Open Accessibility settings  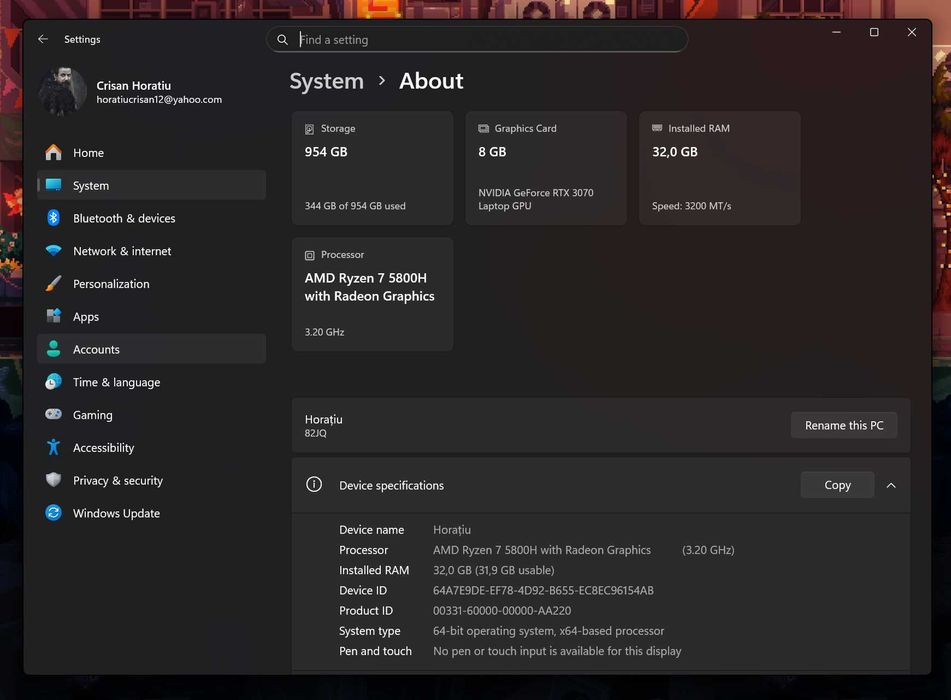(152, 447)
